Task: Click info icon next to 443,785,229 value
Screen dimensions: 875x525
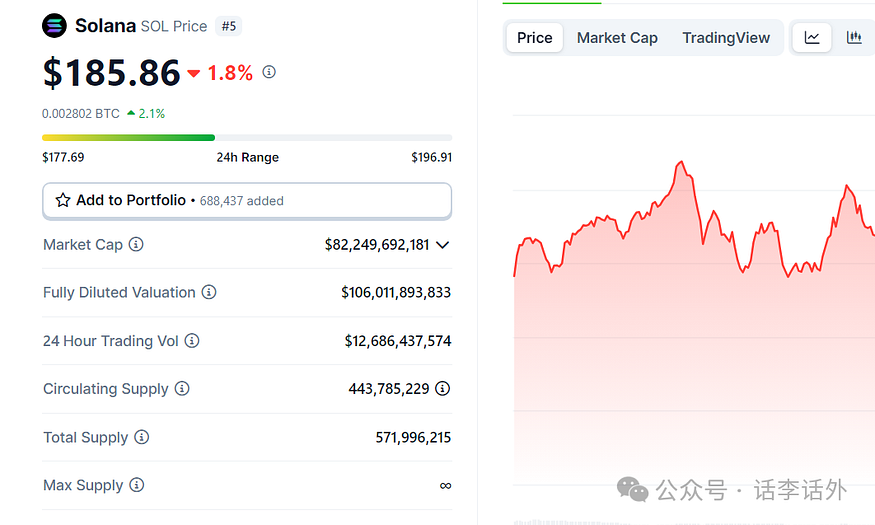Action: (442, 389)
